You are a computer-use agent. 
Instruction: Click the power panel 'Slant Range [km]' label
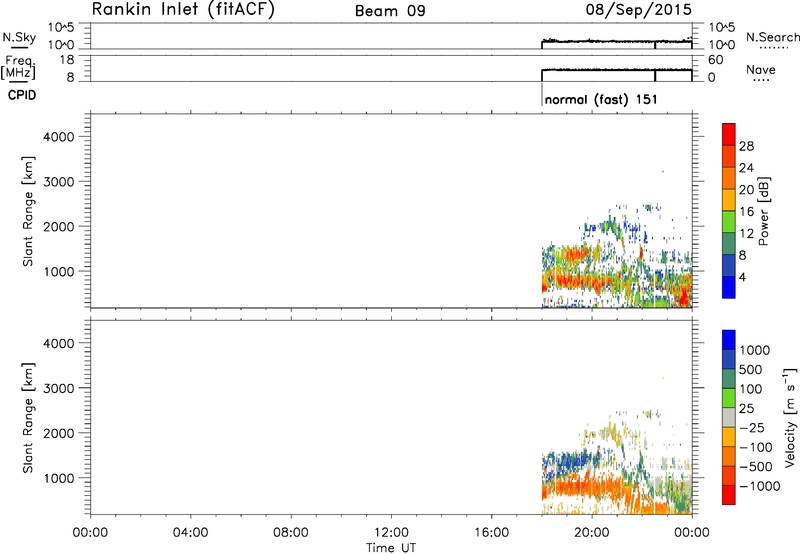pos(28,211)
